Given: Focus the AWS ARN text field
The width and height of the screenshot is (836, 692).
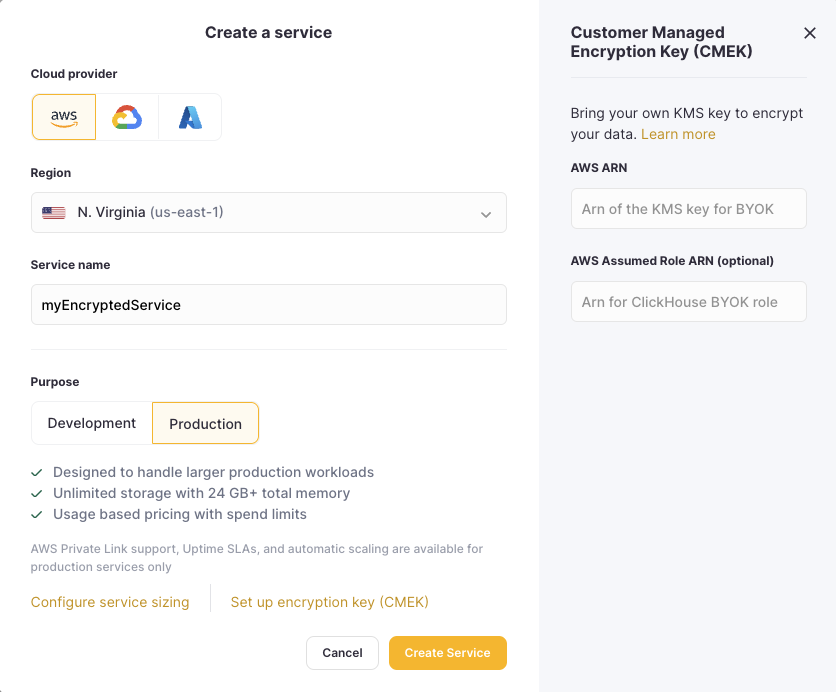Looking at the screenshot, I should point(688,209).
